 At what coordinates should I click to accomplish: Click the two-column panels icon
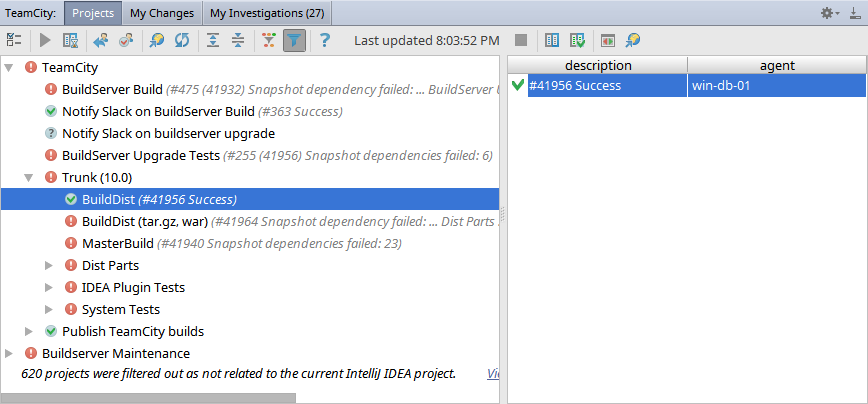tap(552, 40)
